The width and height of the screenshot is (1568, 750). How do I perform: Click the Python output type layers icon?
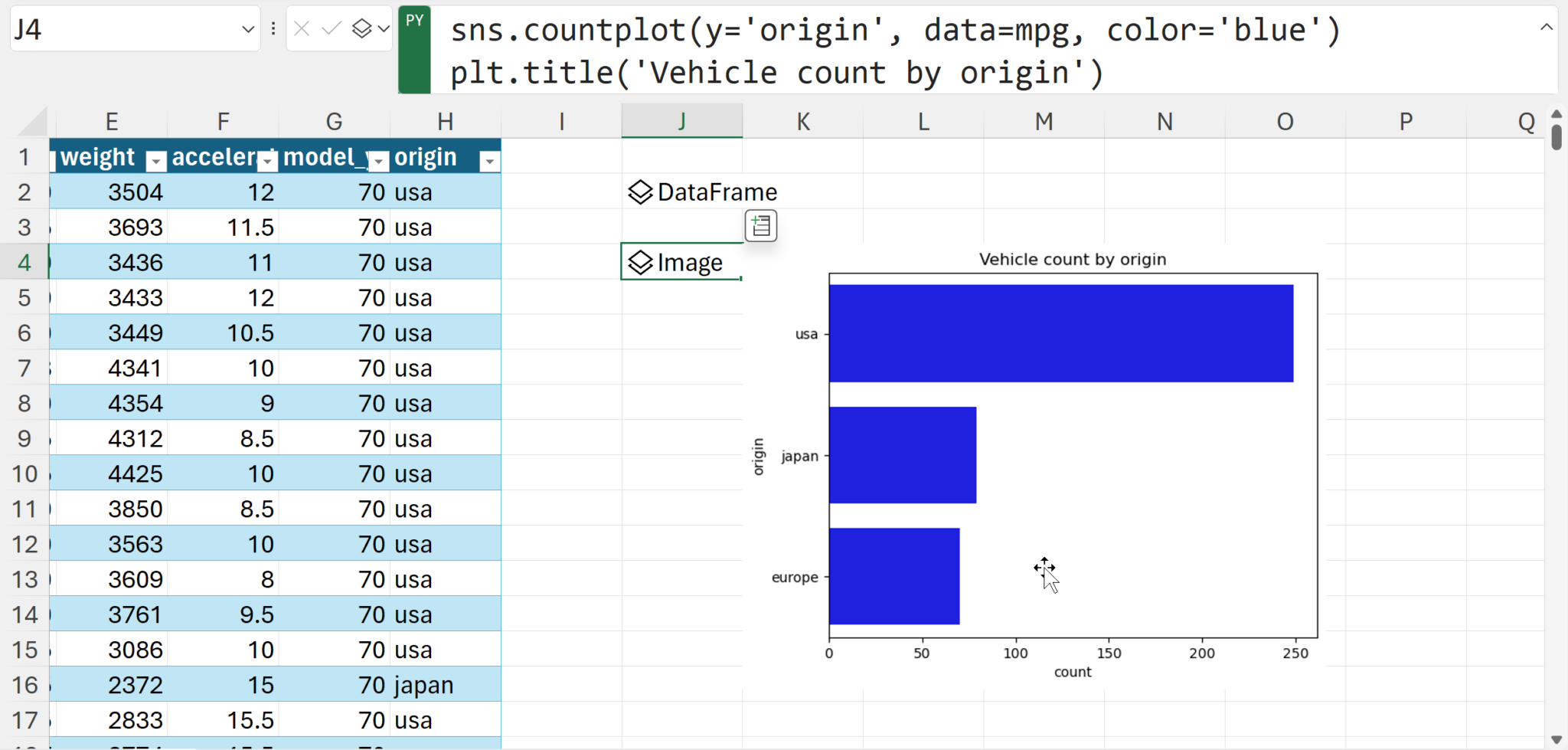pyautogui.click(x=361, y=28)
